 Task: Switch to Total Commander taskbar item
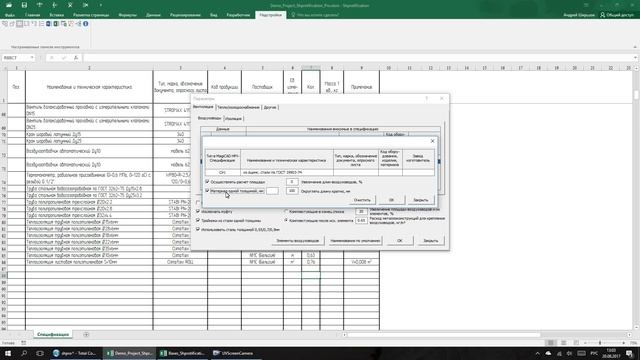pyautogui.click(x=76, y=353)
